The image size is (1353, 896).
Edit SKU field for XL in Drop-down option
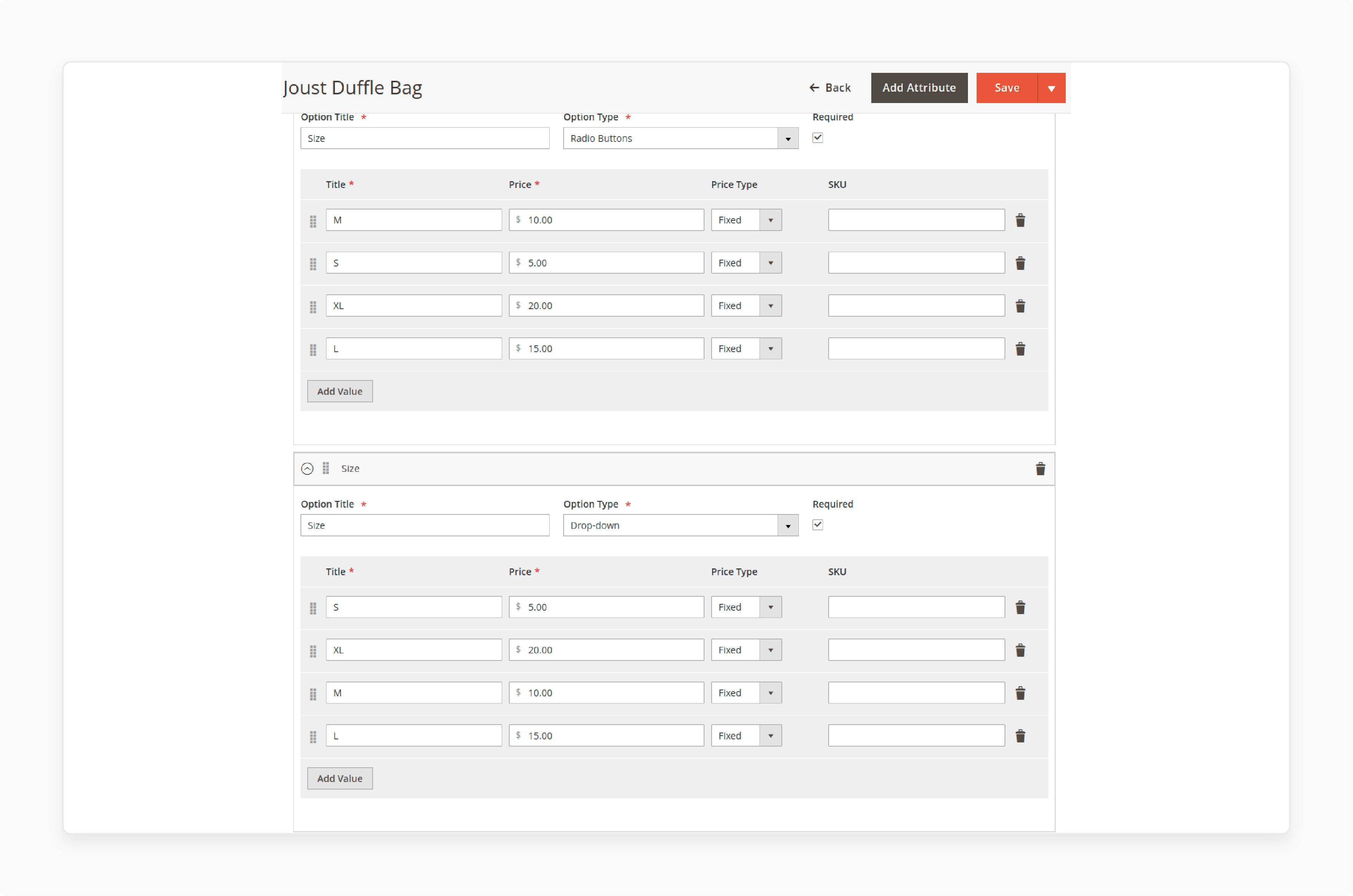[916, 650]
